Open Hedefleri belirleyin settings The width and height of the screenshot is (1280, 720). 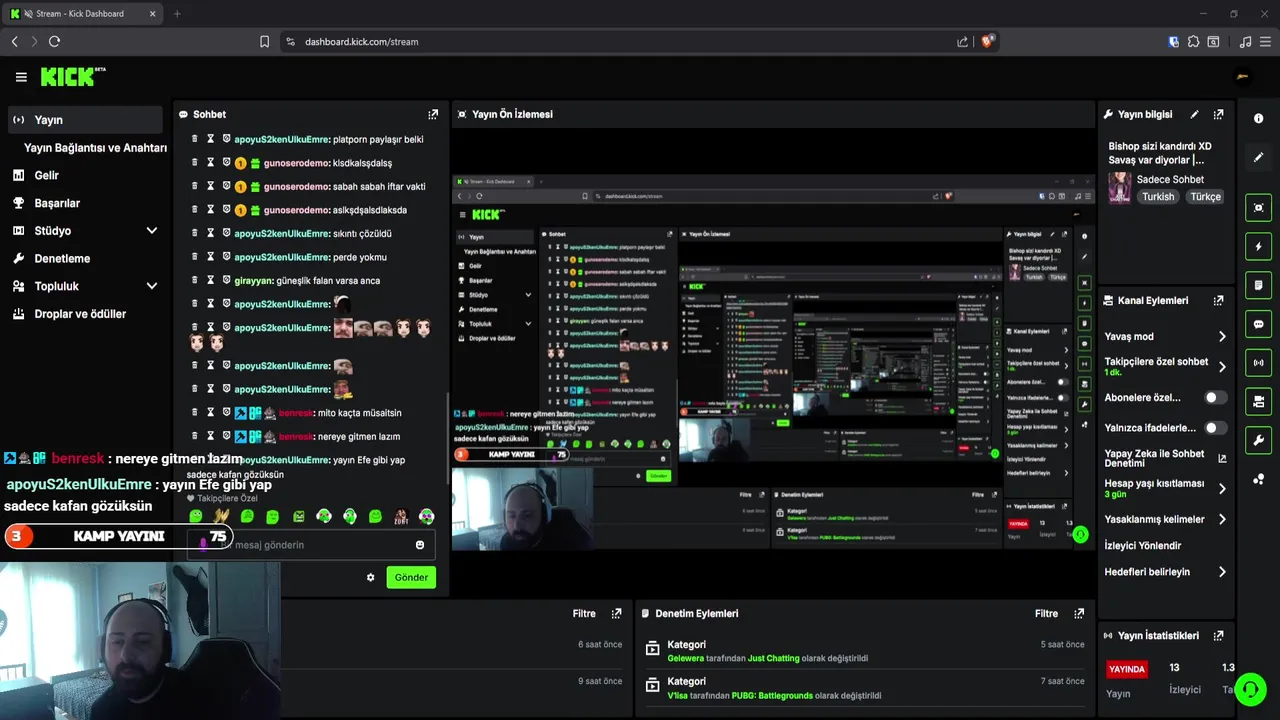(x=1222, y=572)
